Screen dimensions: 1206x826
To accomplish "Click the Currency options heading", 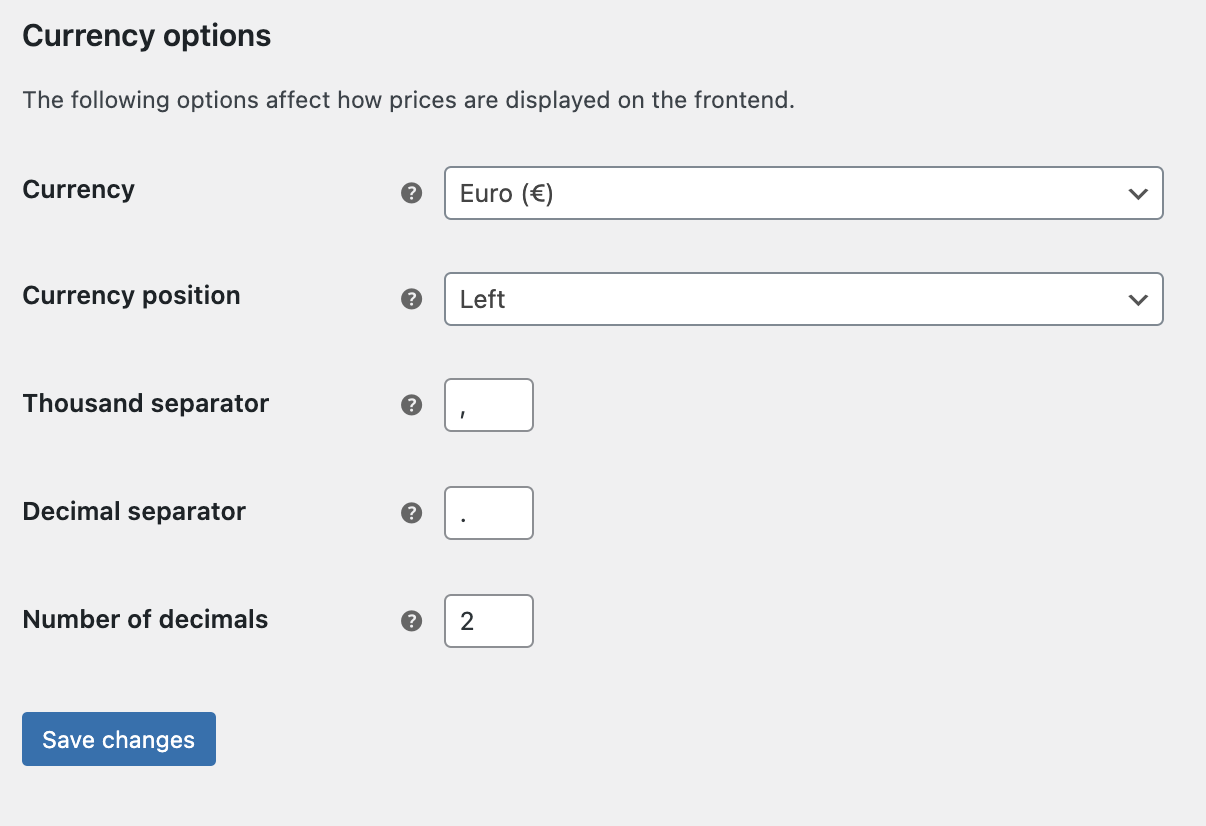I will pyautogui.click(x=146, y=35).
